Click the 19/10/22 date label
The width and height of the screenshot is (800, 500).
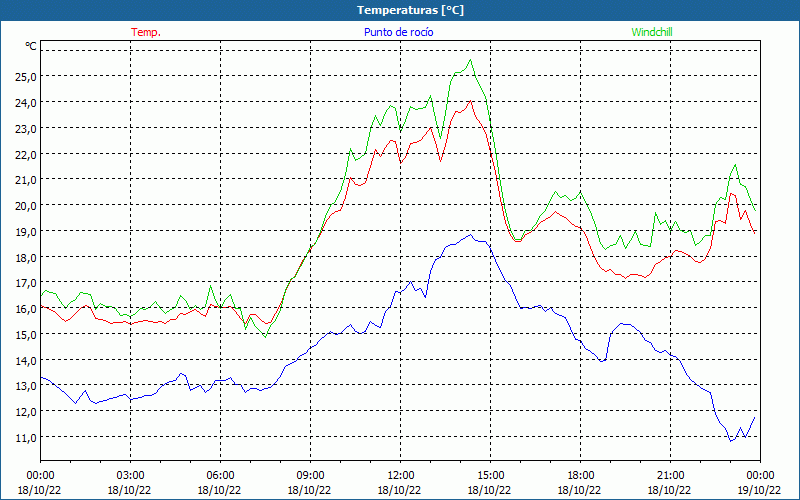point(759,490)
